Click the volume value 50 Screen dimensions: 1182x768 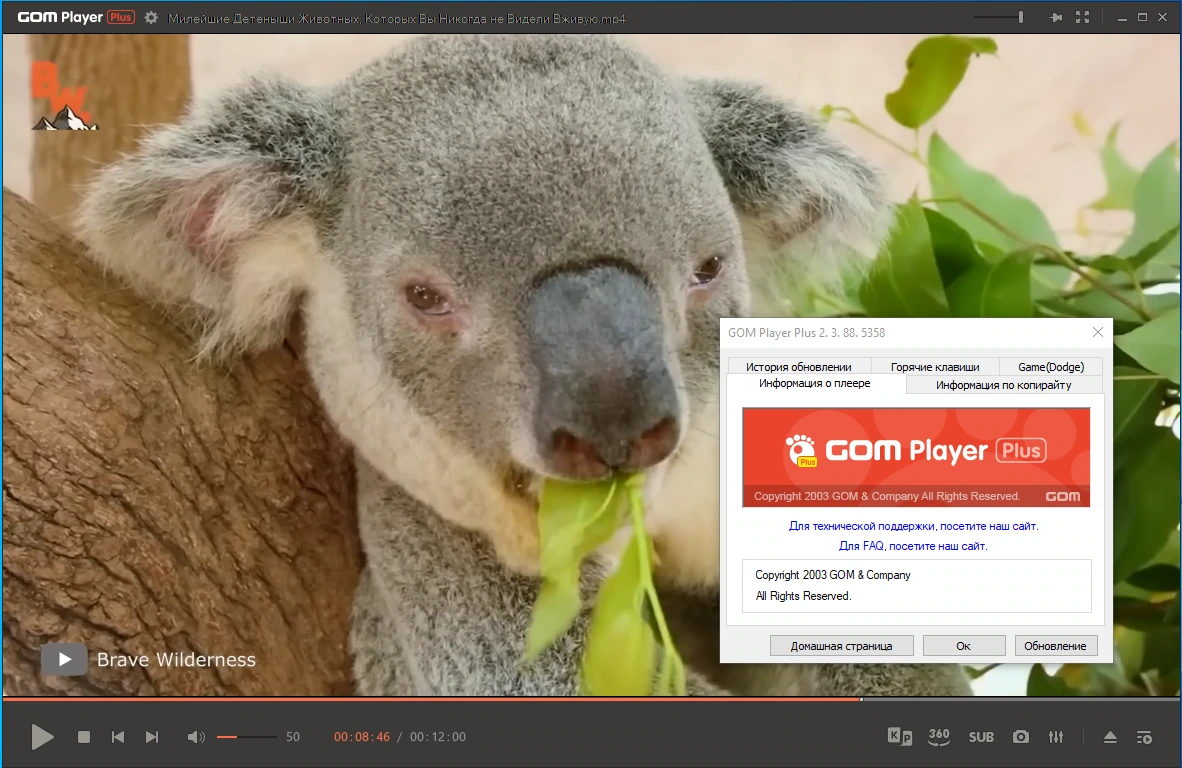click(293, 736)
